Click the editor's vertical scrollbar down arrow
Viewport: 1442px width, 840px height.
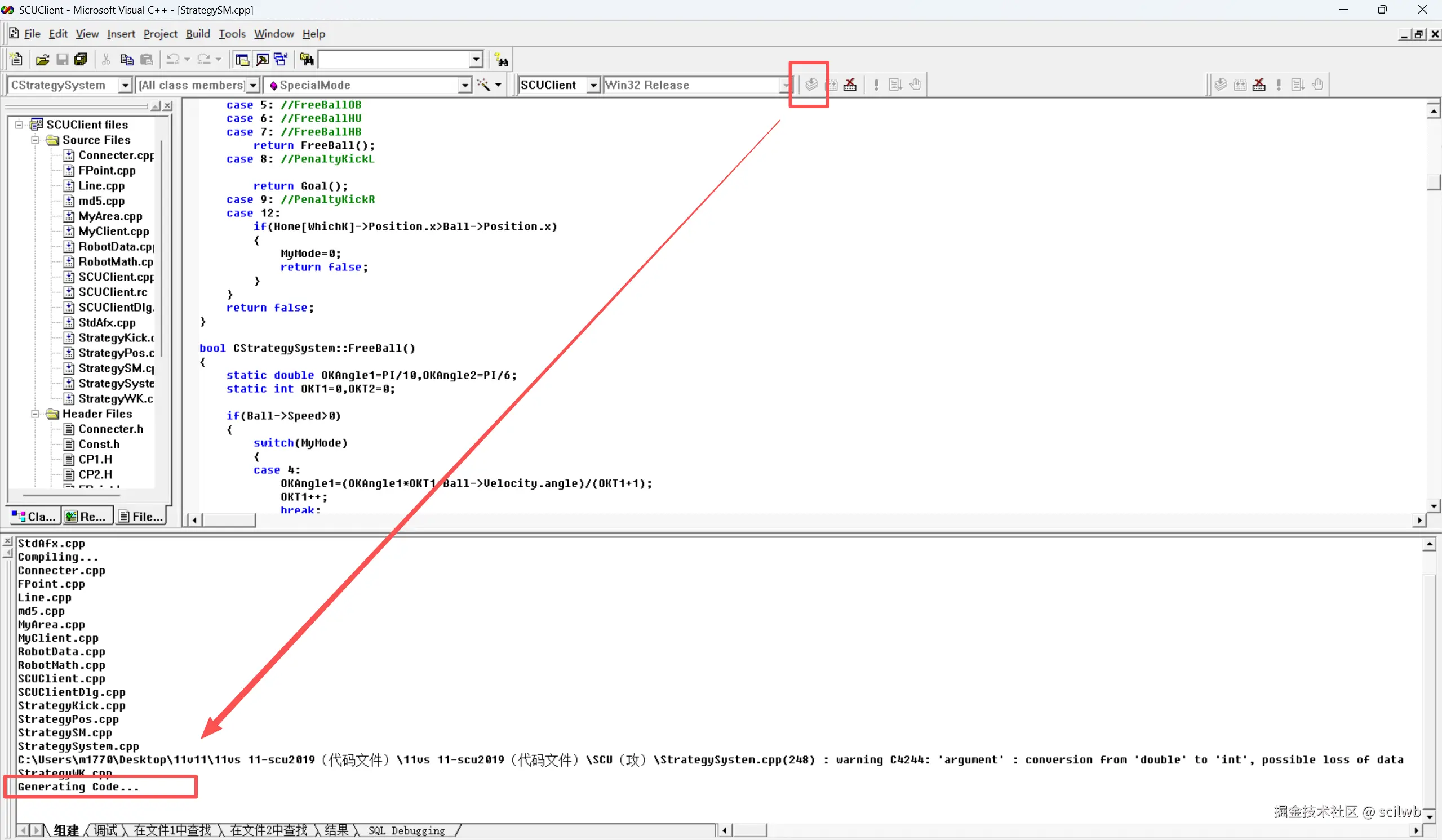1434,506
